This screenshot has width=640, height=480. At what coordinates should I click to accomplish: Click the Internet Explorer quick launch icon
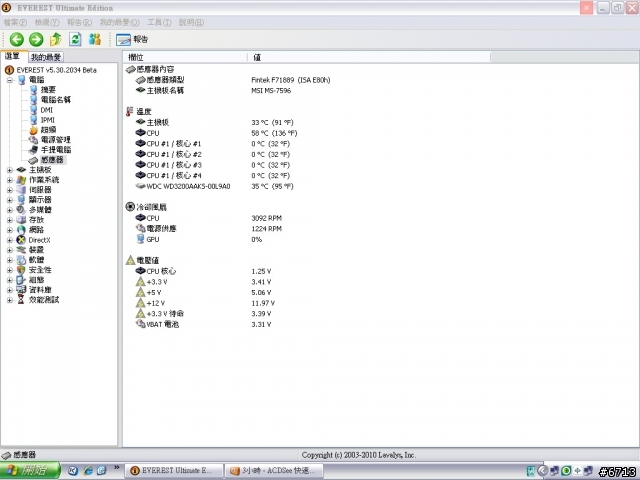tap(87, 471)
